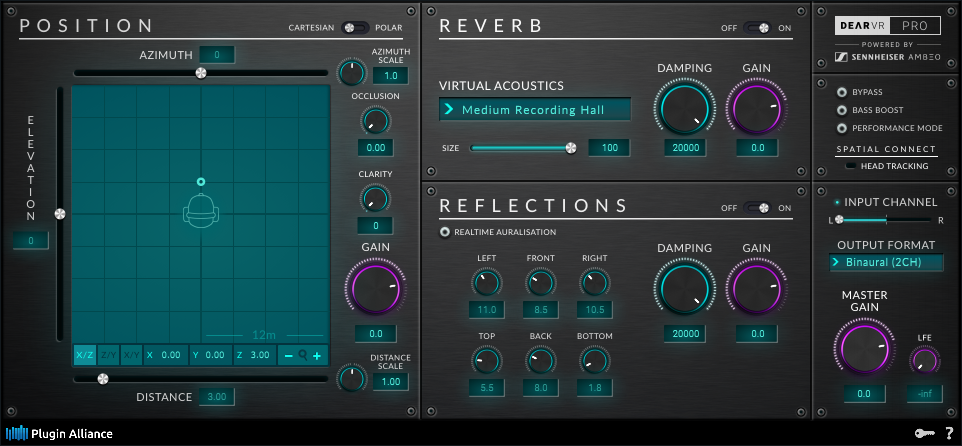Screen dimensions: 962x446
Task: Click the Azimuth Scale value field
Action: [x=391, y=76]
